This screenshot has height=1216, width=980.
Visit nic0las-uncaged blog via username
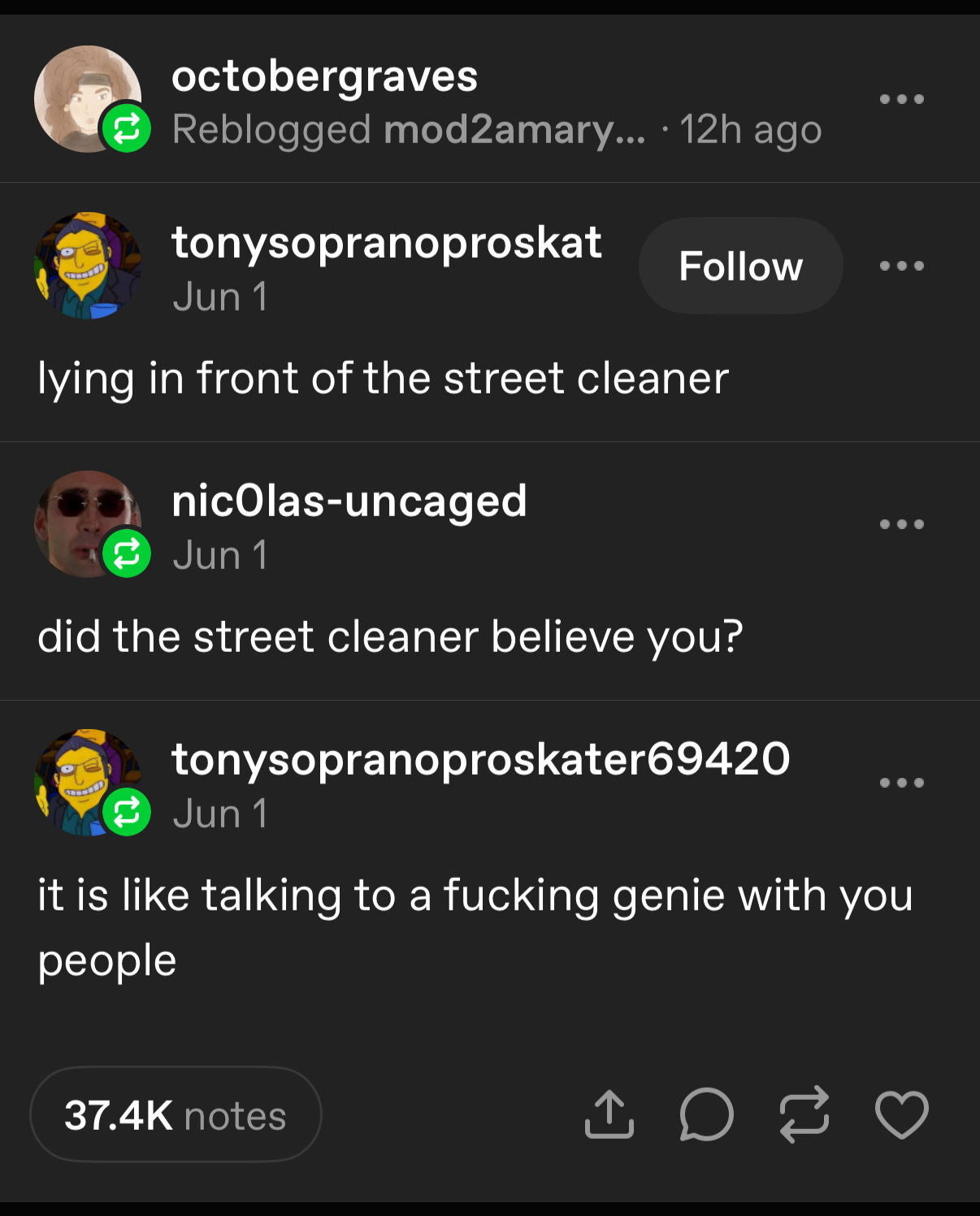(349, 501)
